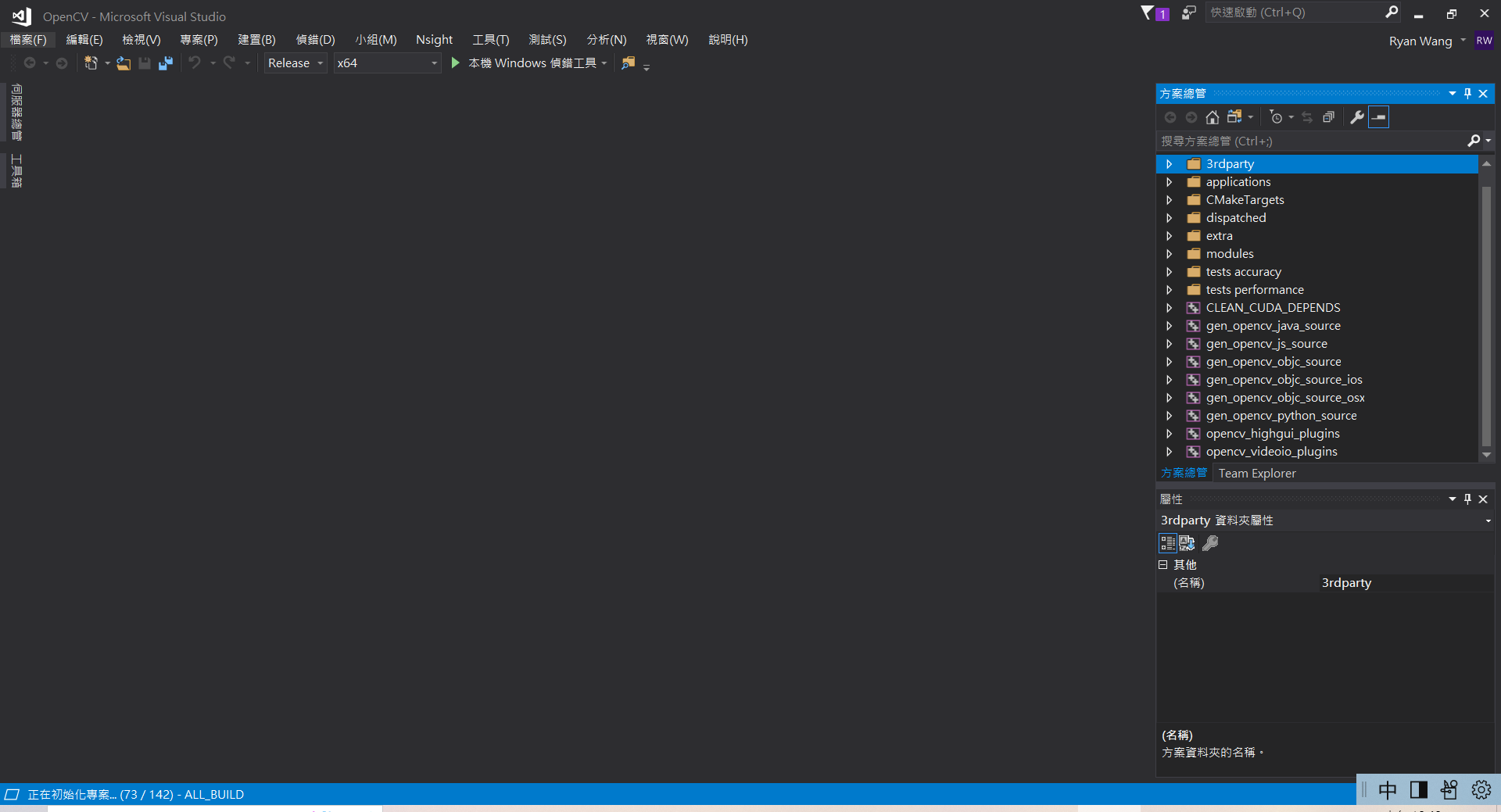The width and height of the screenshot is (1501, 812).
Task: Open the 編輯(E) menu
Action: [x=84, y=40]
